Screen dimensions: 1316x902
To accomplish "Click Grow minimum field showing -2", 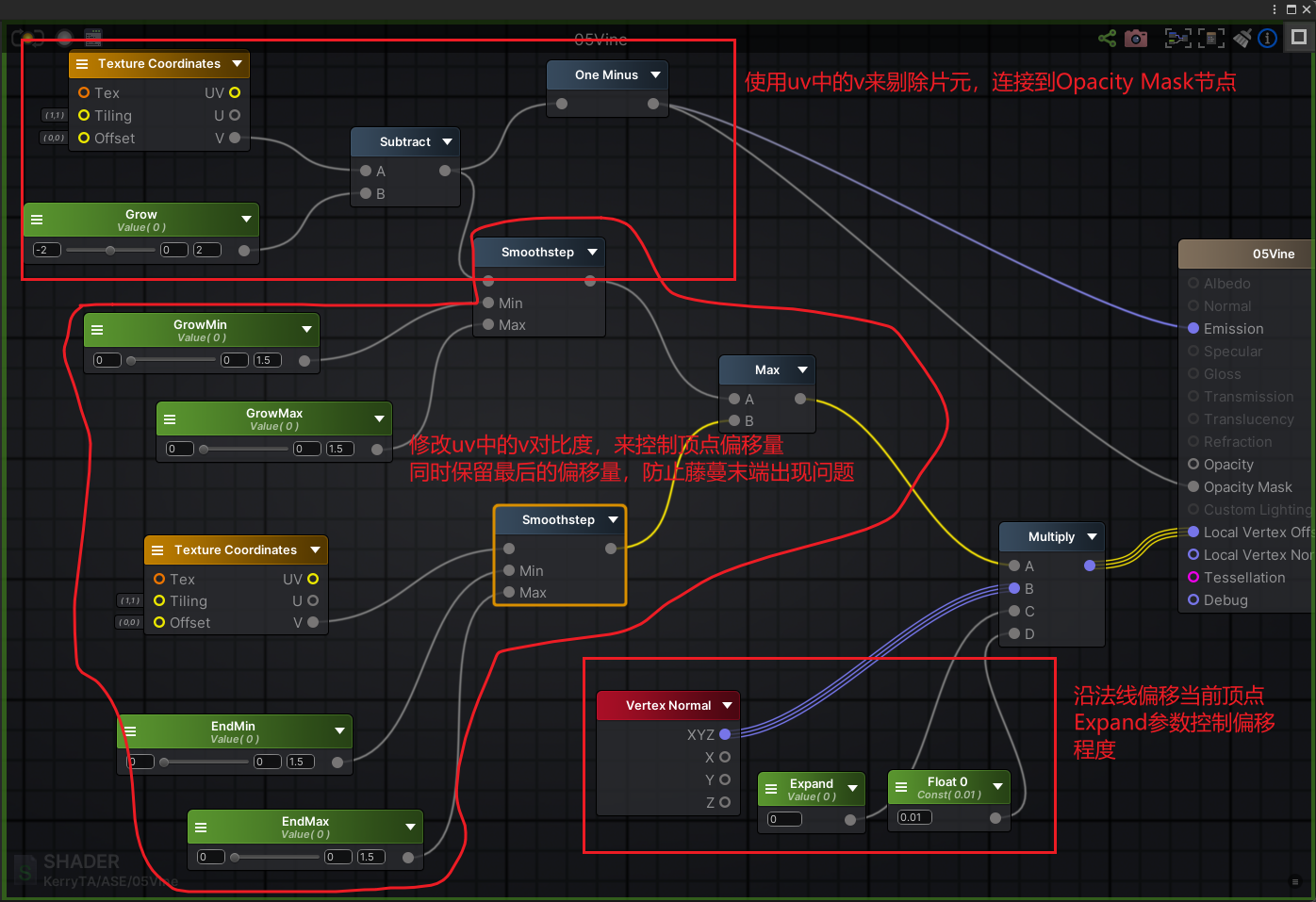I will coord(47,250).
